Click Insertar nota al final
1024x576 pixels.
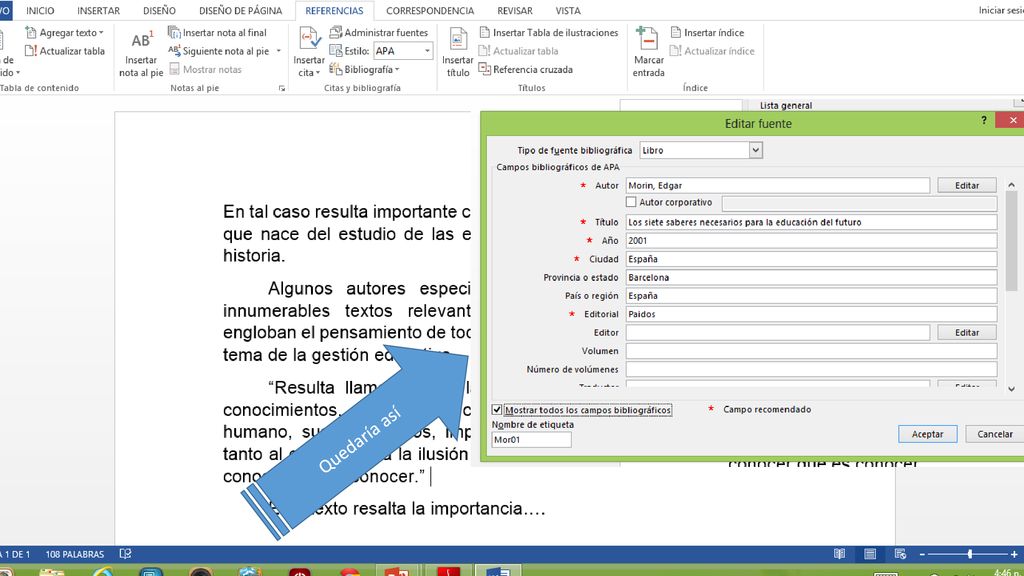pos(217,32)
